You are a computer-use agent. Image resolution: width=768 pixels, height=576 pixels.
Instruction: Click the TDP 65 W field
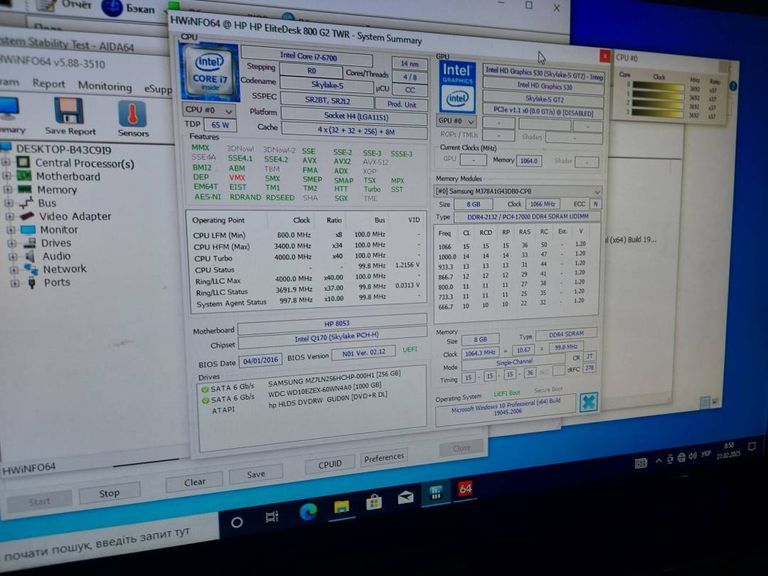(x=220, y=125)
